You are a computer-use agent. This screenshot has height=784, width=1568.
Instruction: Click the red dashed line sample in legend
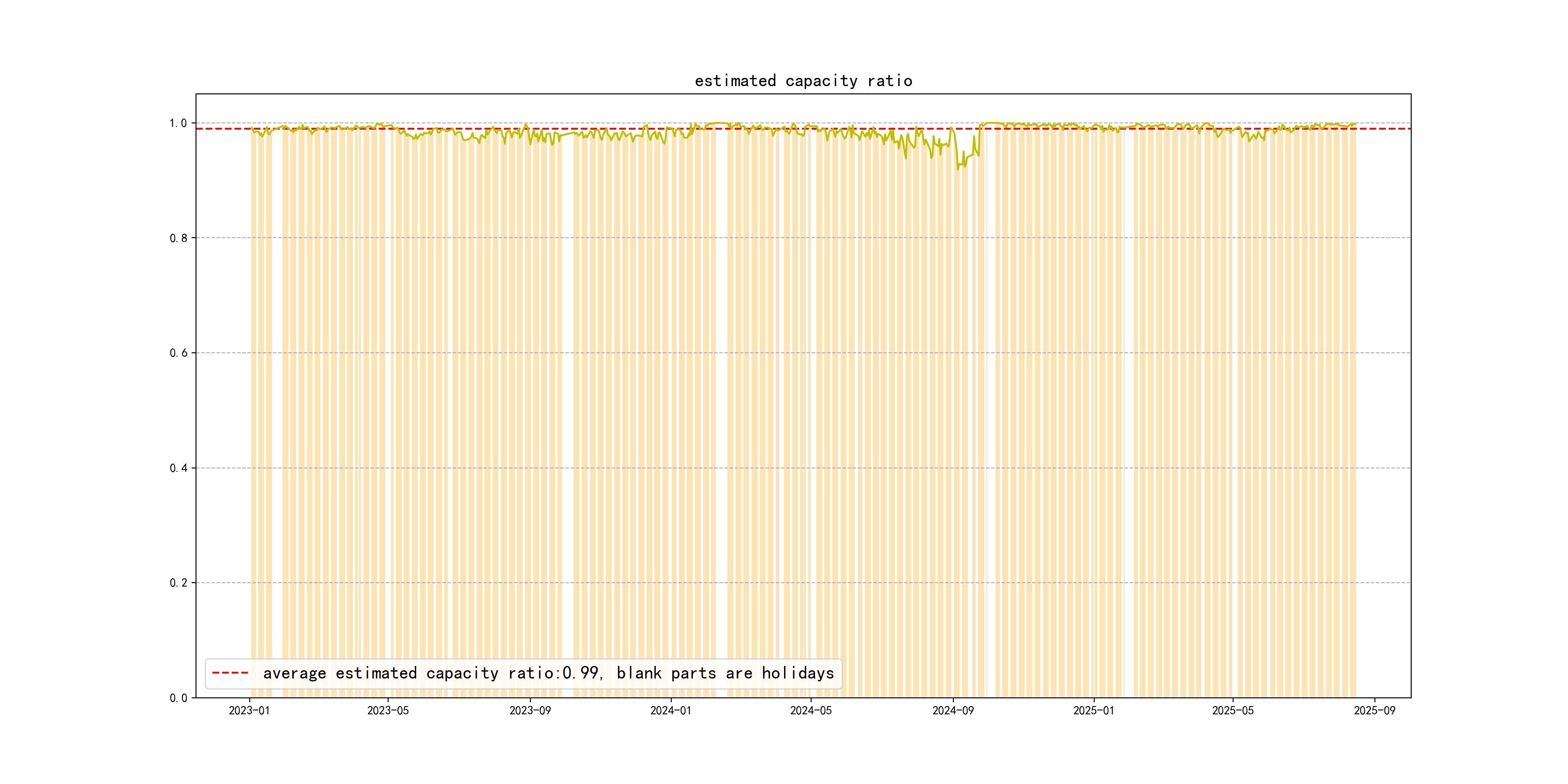click(x=230, y=673)
